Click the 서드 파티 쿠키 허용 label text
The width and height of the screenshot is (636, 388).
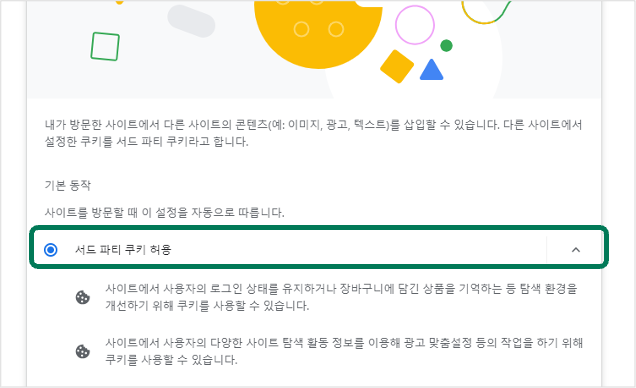click(x=123, y=250)
